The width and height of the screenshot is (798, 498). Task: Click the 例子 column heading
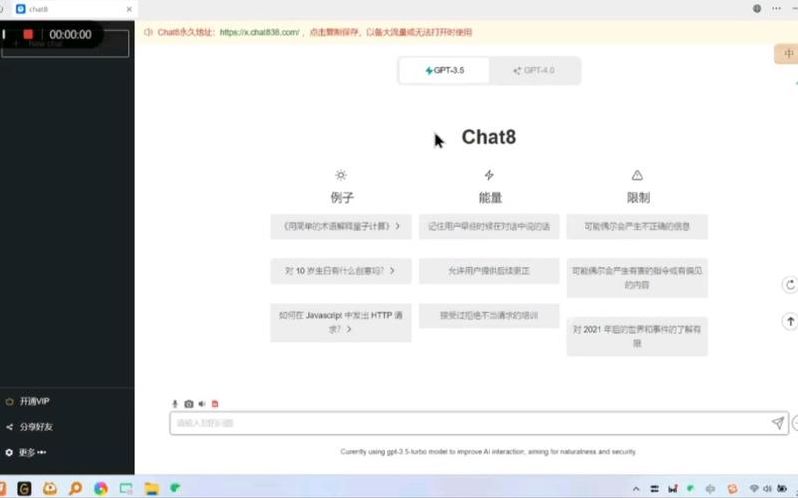(x=341, y=197)
